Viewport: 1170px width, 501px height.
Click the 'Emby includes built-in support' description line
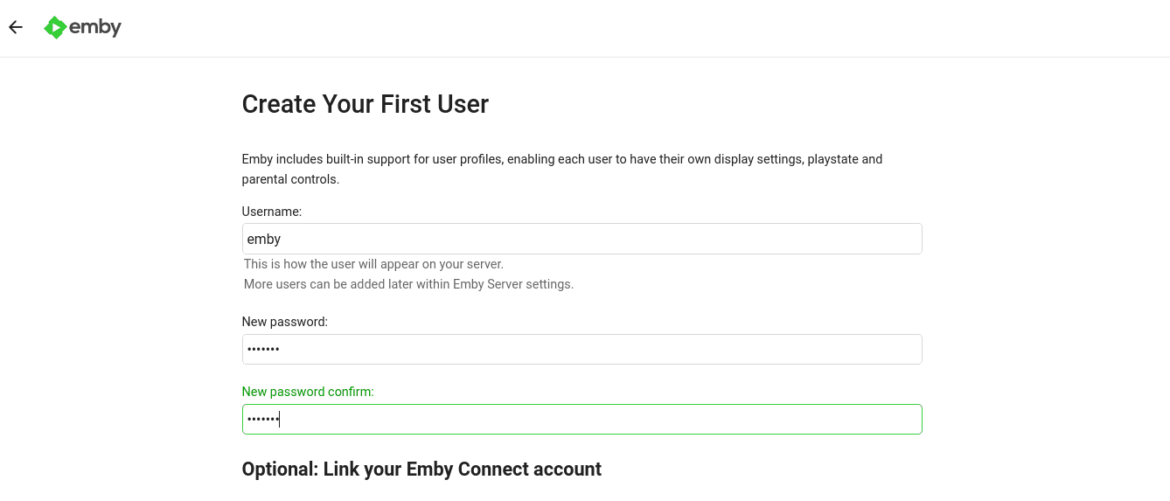coord(562,159)
